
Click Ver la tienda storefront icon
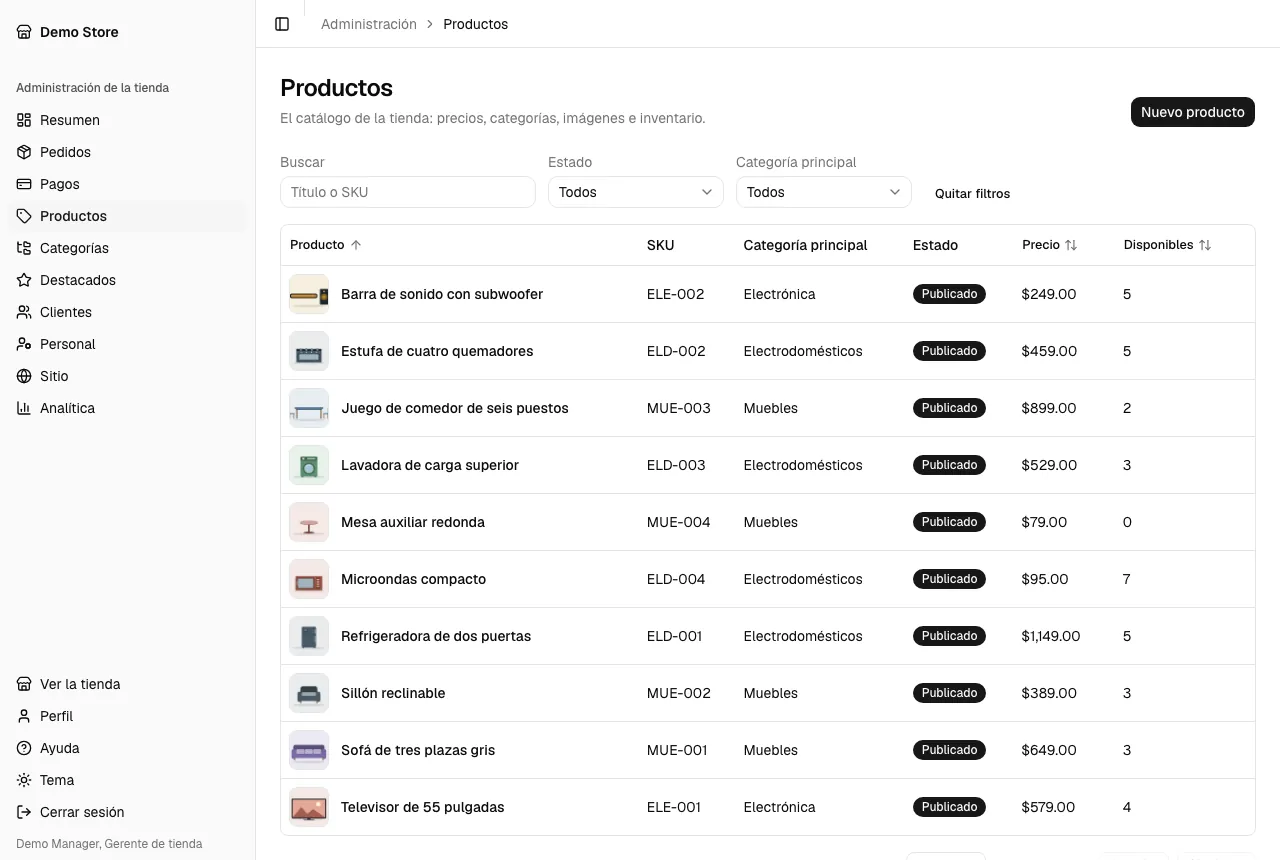tap(24, 684)
